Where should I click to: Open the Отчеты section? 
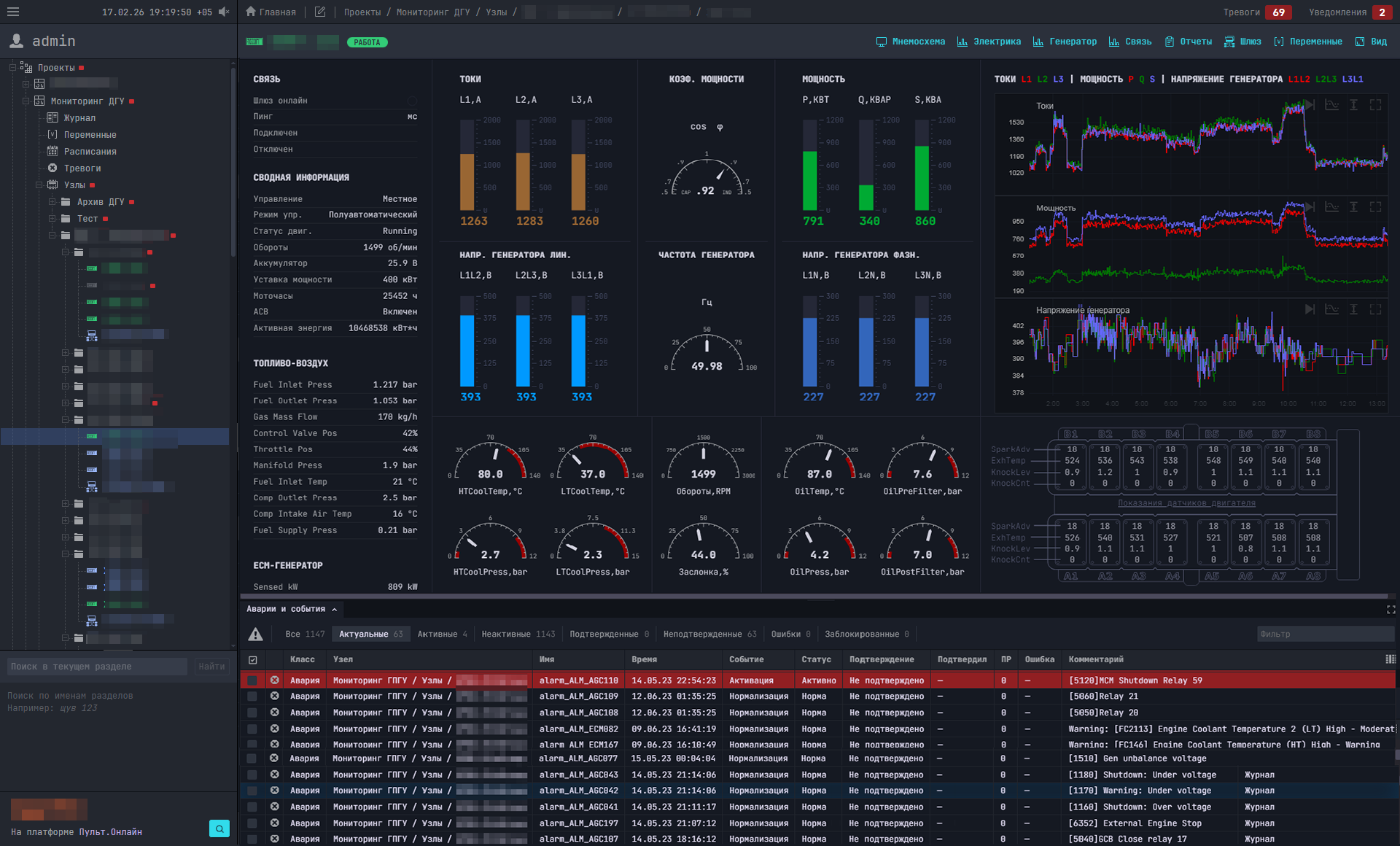(x=1195, y=42)
